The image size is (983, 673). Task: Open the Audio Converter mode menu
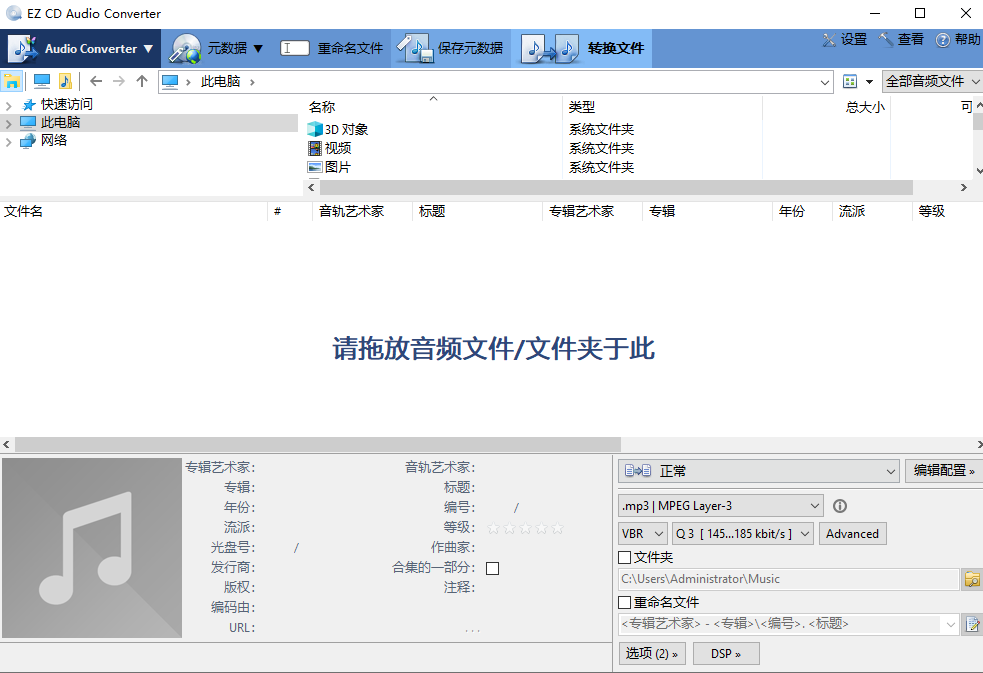pos(80,48)
